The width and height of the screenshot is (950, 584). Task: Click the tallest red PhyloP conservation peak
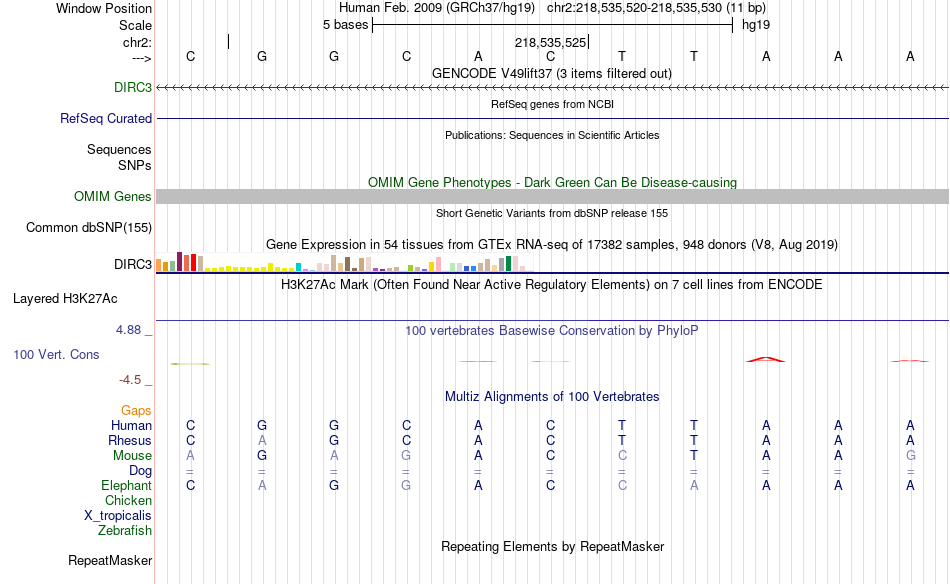[766, 359]
